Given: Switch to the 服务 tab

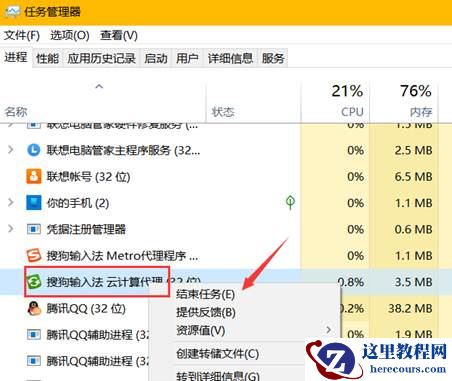Looking at the screenshot, I should (x=273, y=58).
